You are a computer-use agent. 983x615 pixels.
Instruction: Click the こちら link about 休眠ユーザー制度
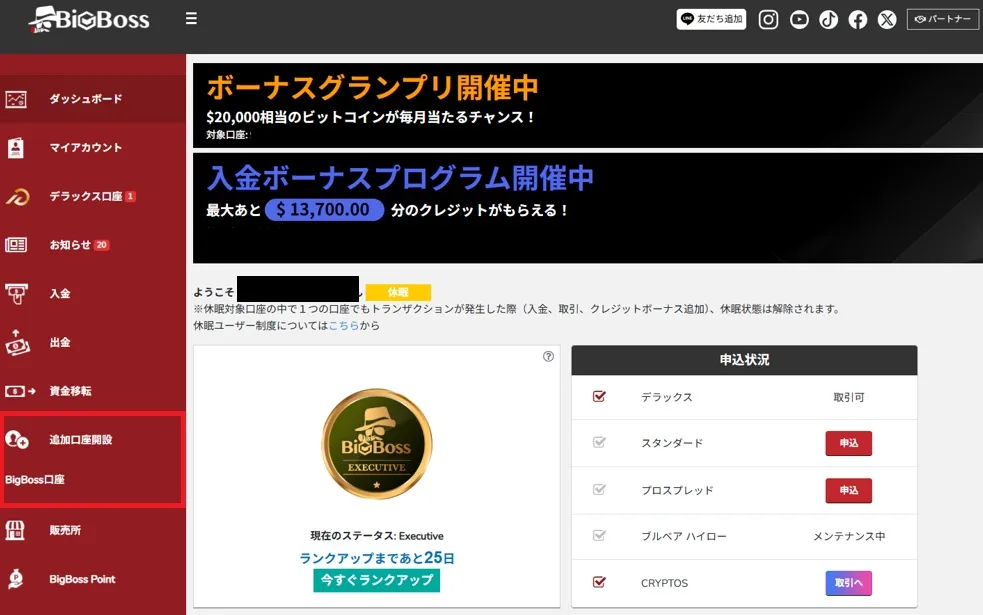coord(345,326)
